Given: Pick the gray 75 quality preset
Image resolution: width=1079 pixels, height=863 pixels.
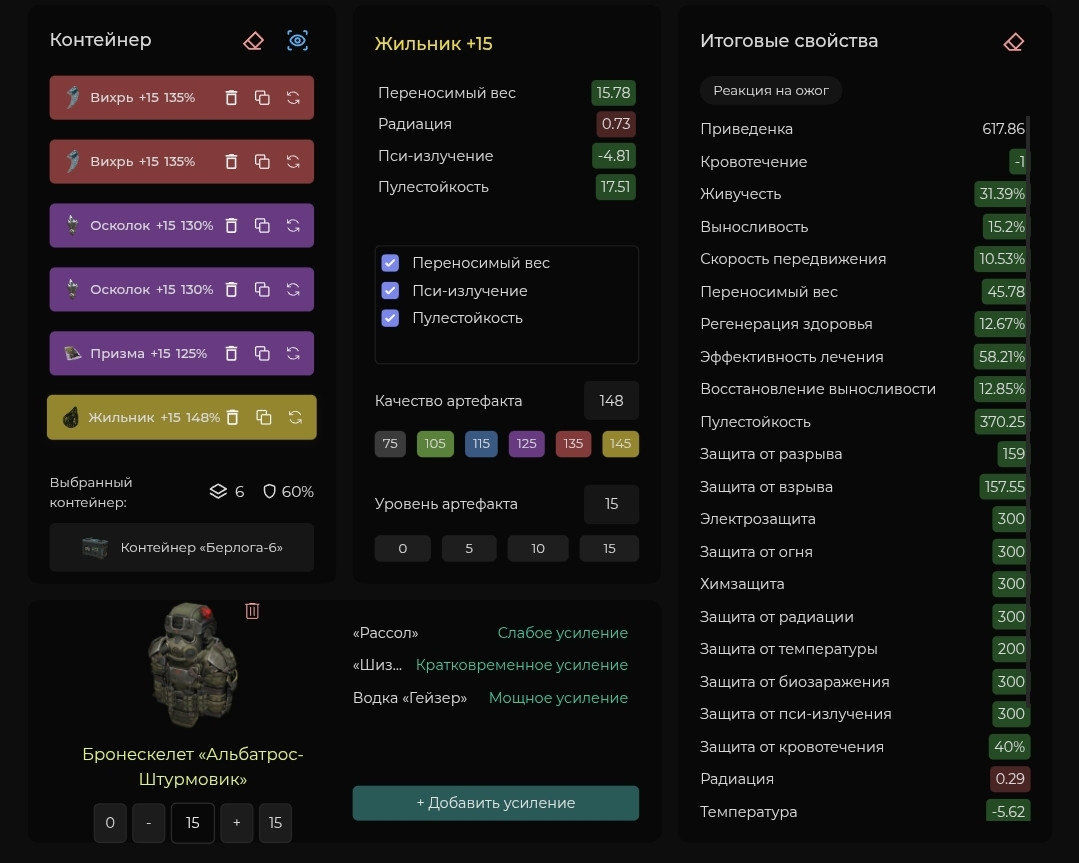Looking at the screenshot, I should point(390,444).
